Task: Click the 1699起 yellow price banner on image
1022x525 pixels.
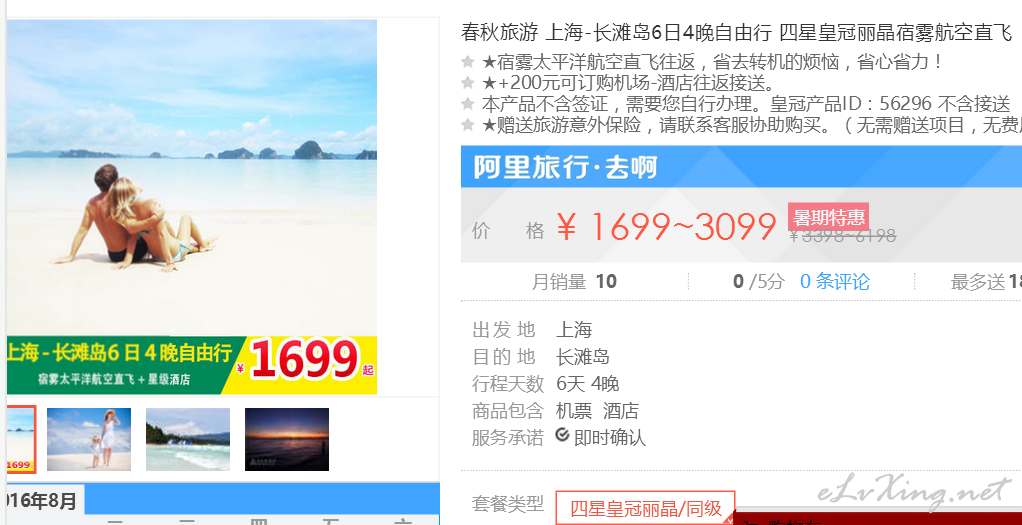Action: coord(302,365)
